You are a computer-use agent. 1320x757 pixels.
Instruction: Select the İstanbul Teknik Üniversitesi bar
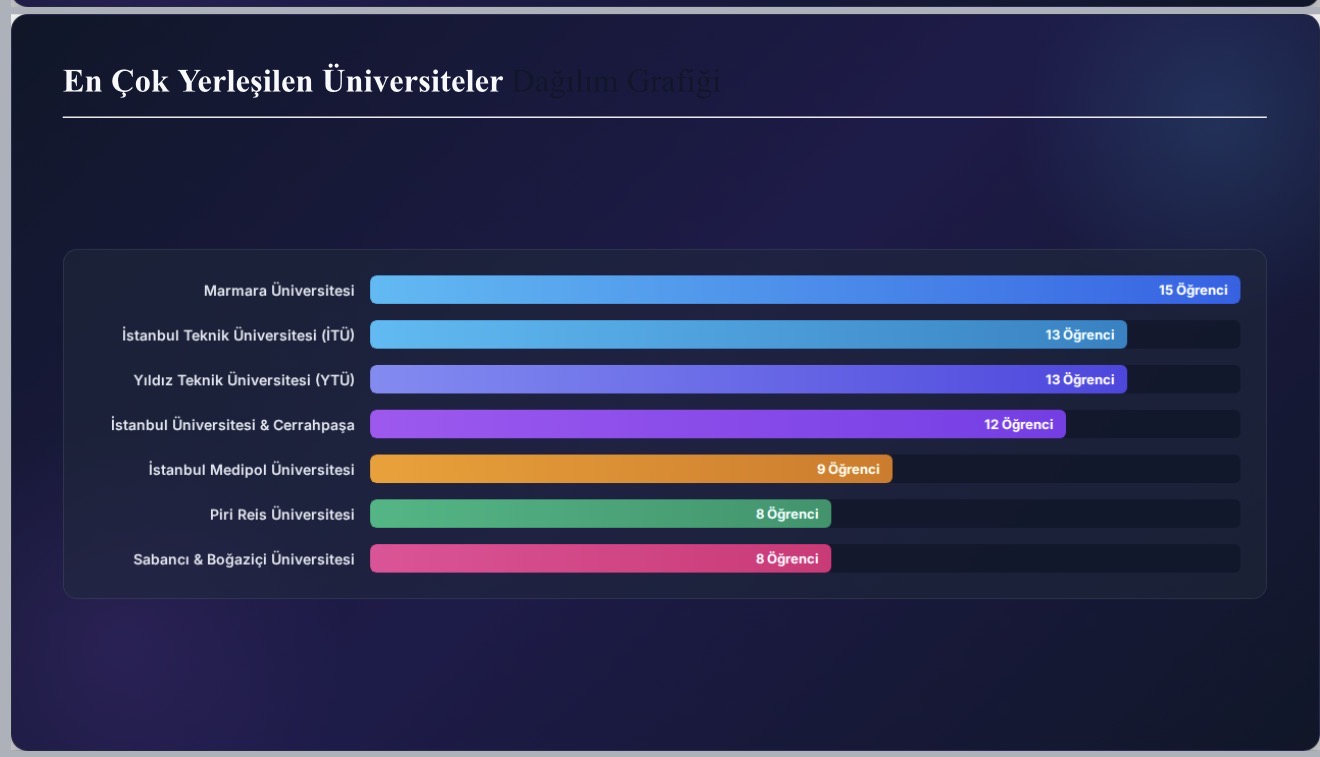click(x=748, y=335)
